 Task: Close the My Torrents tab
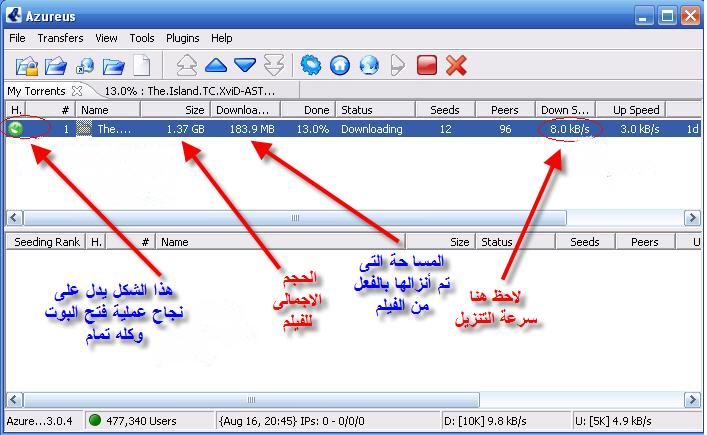point(77,91)
